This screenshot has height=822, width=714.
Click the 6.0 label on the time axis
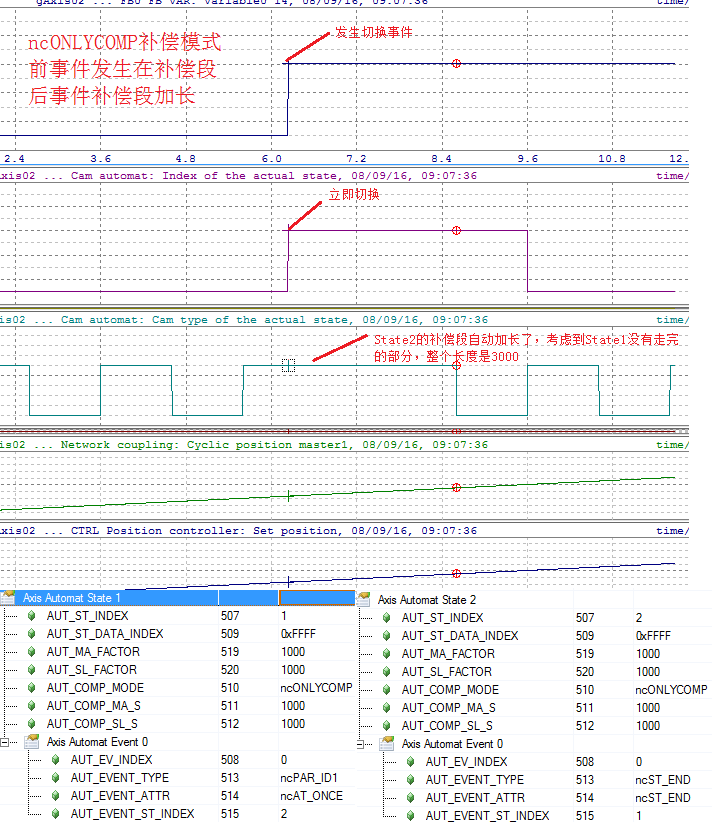[272, 159]
